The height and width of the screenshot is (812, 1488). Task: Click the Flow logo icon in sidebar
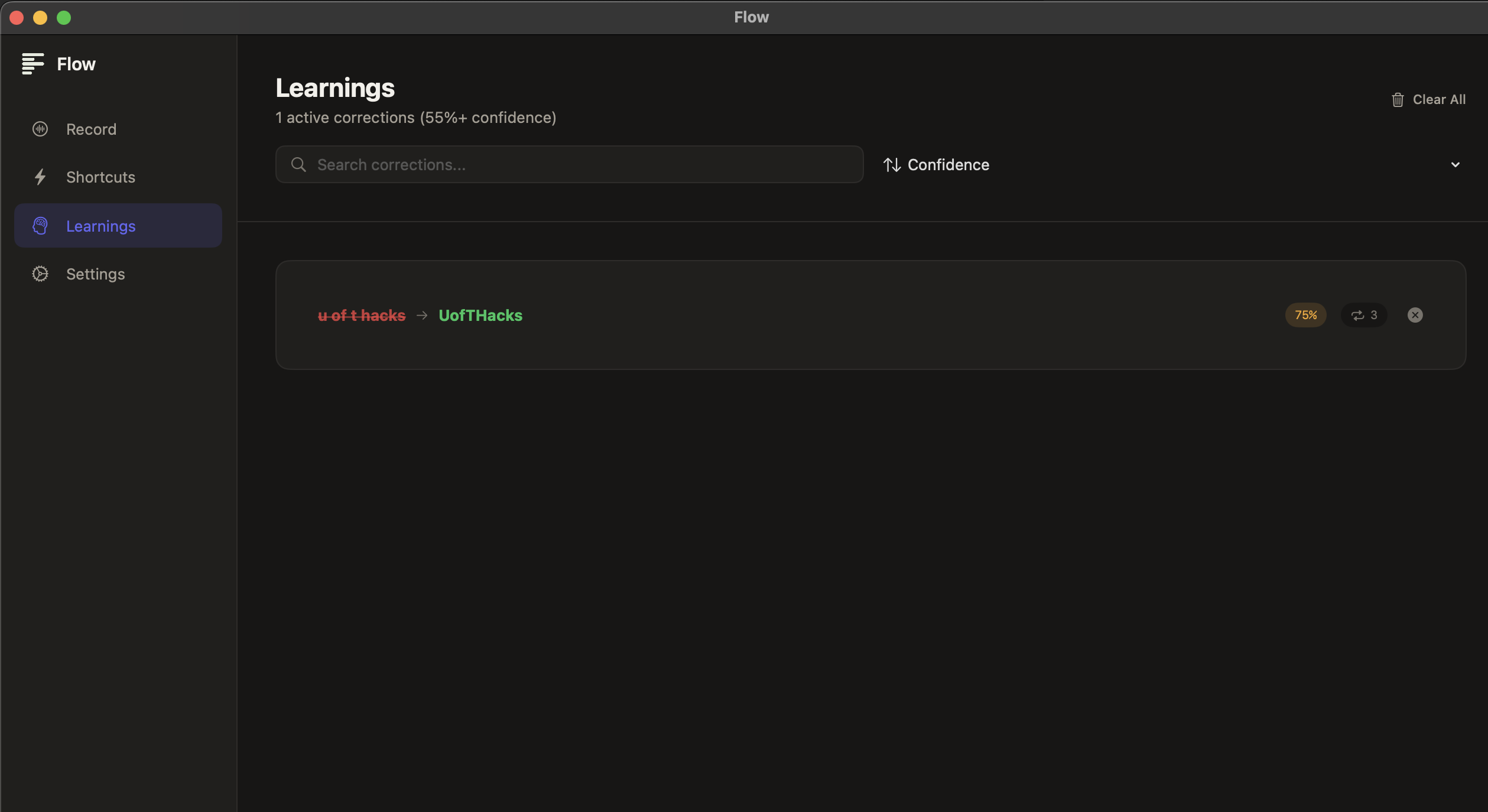(33, 64)
